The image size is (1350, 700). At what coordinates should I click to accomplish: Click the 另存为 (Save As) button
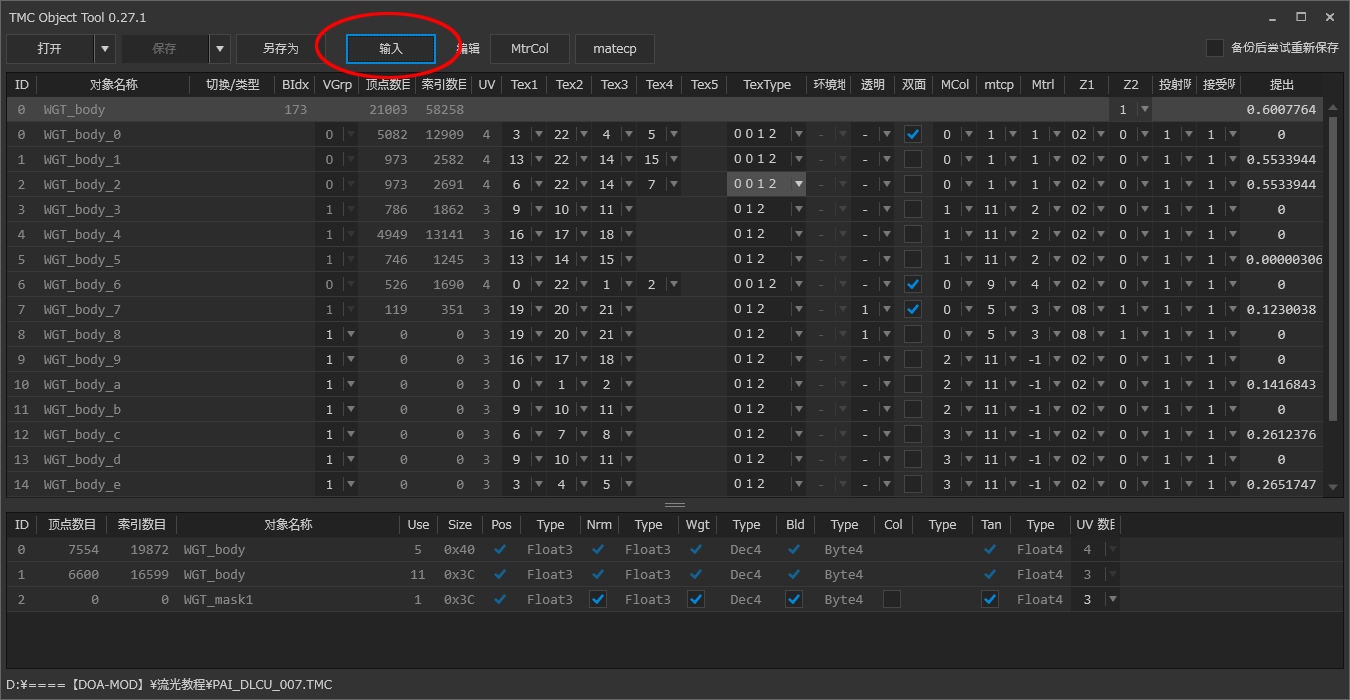tap(281, 48)
